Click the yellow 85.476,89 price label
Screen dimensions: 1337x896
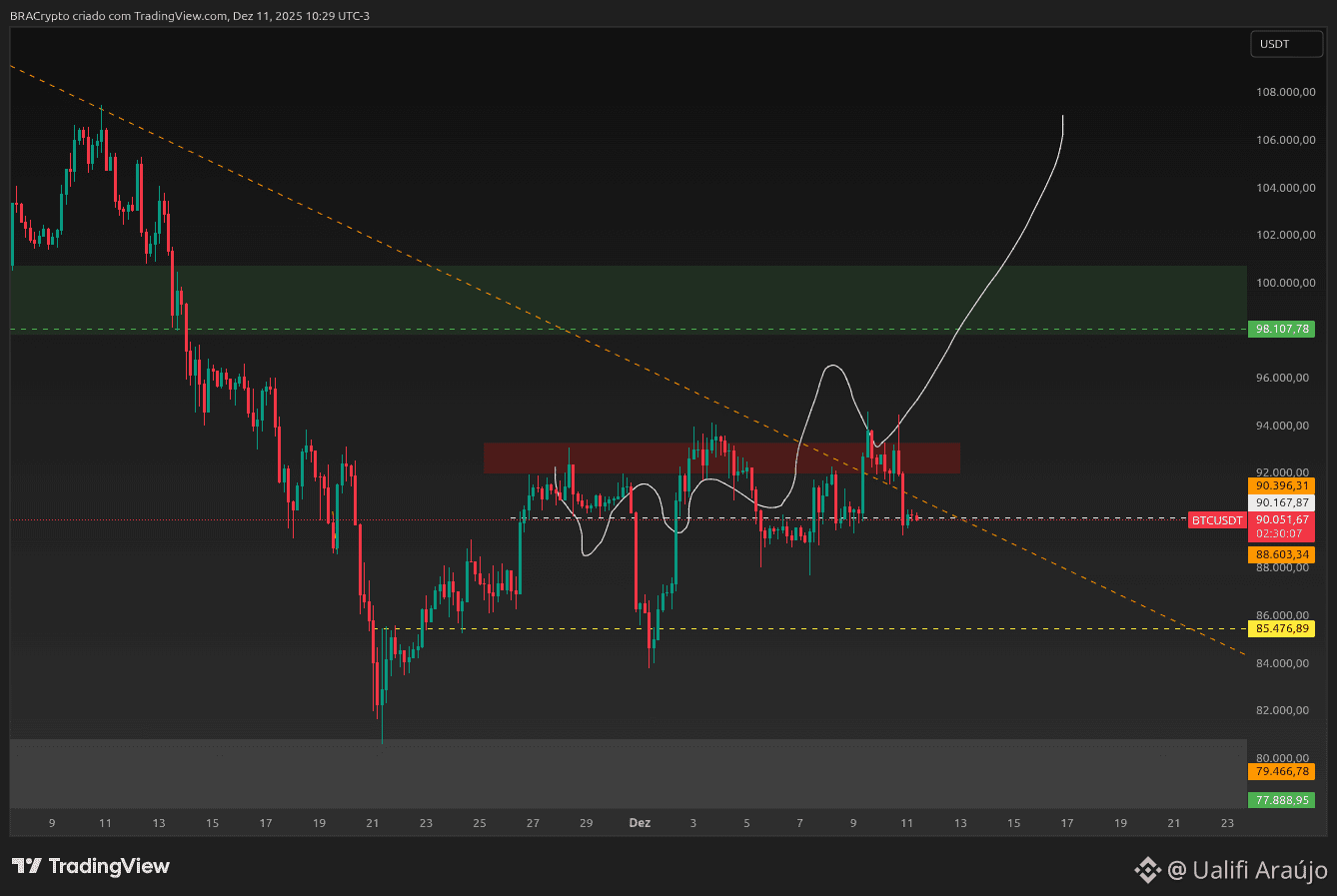point(1282,628)
